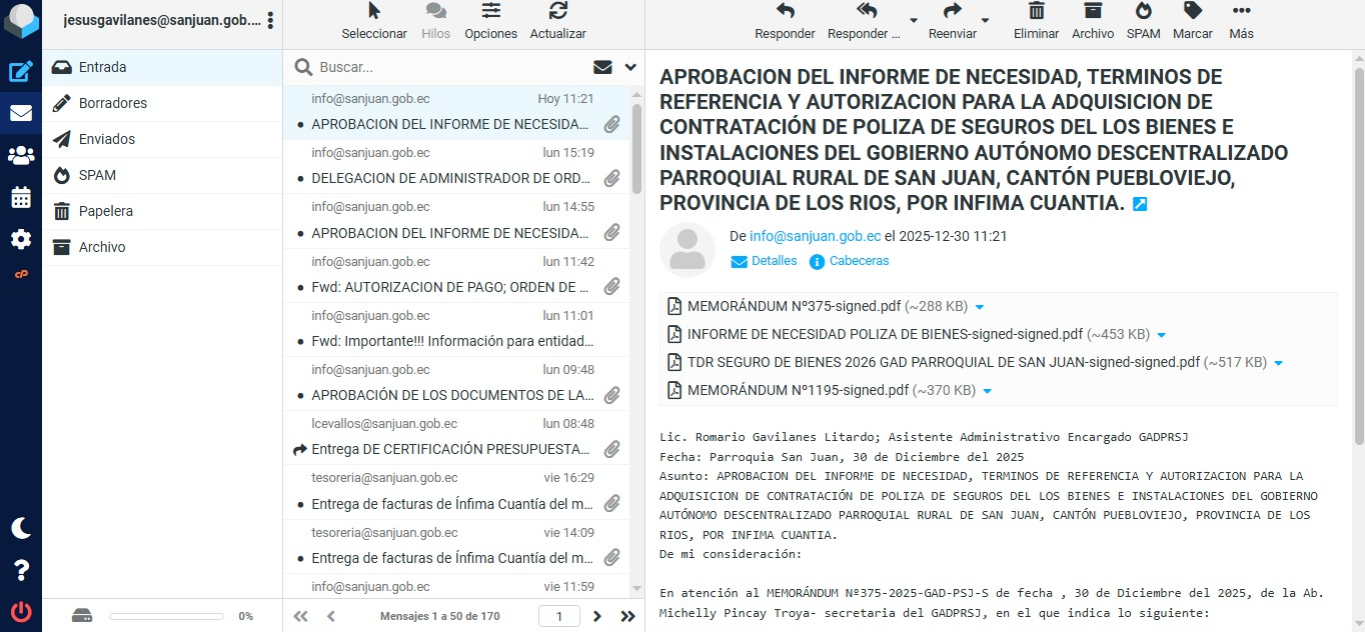Click the Archivo archive toolbar icon
This screenshot has height=632, width=1365.
[x=1092, y=21]
